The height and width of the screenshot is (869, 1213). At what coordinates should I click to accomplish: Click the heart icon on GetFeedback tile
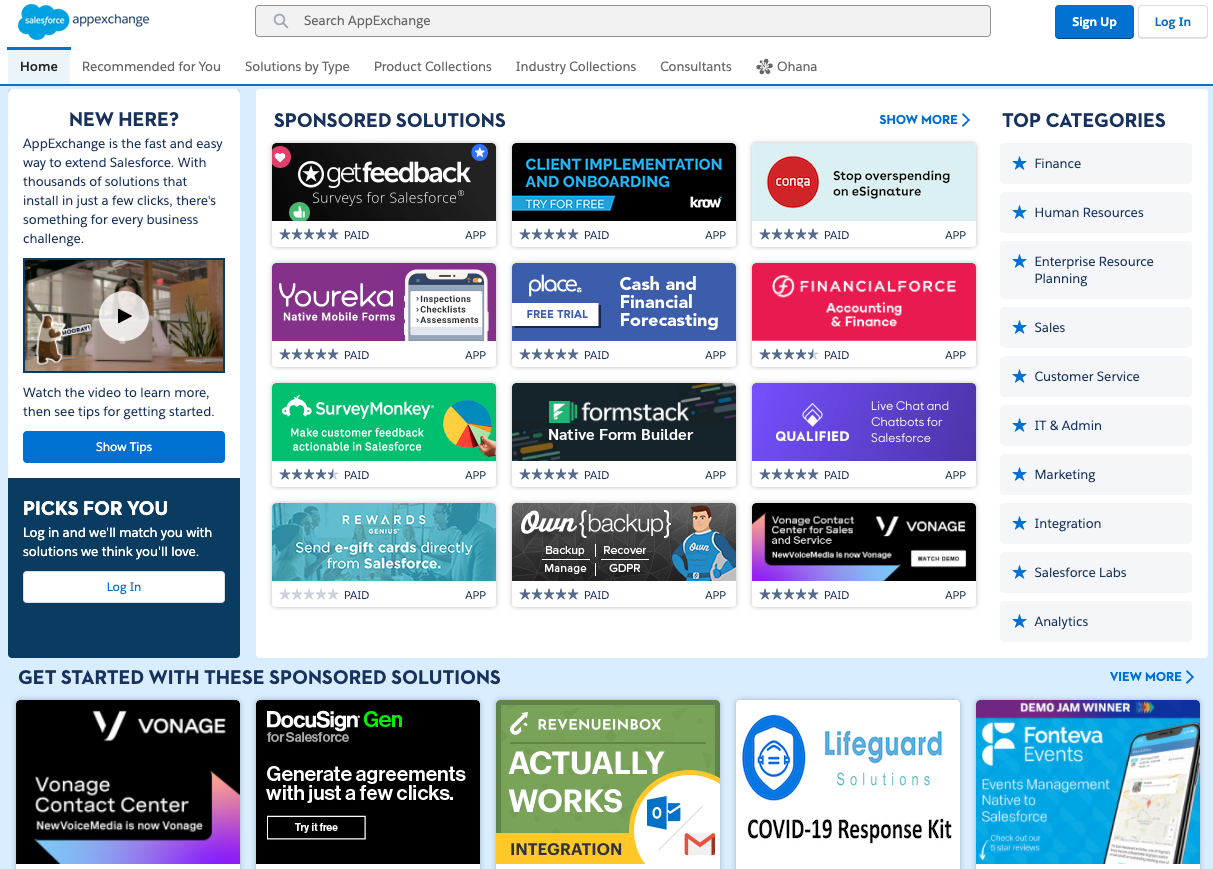282,157
